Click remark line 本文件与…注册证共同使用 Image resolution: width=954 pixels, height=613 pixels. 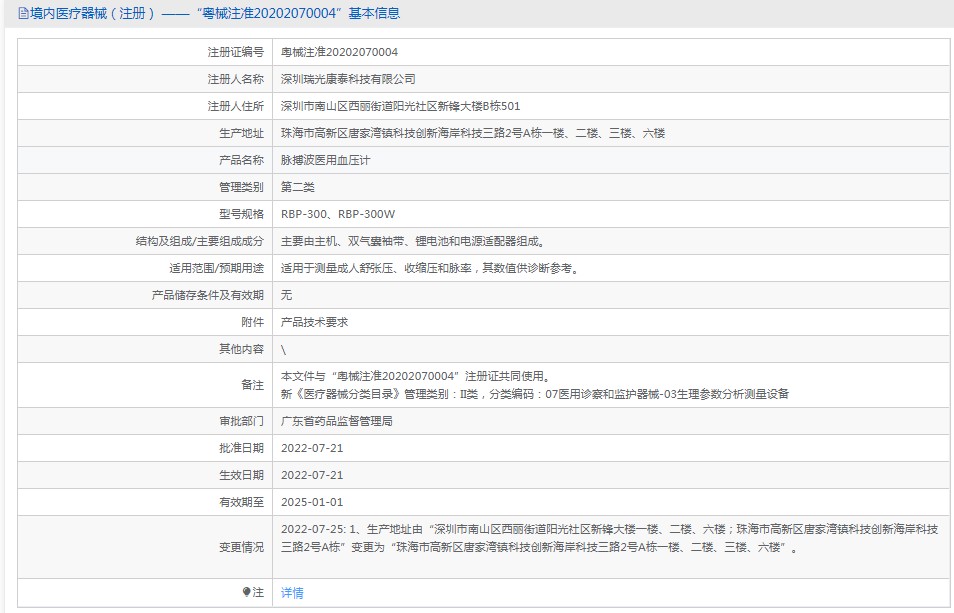pos(417,376)
